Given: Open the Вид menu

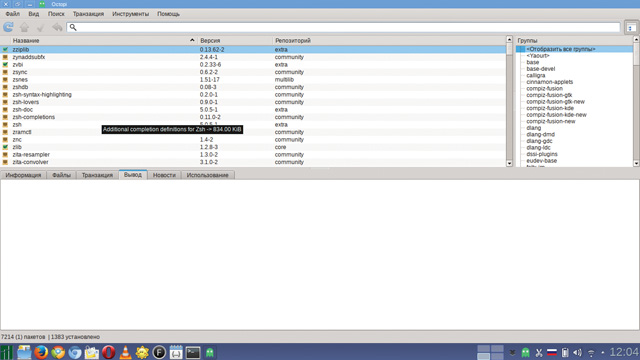Looking at the screenshot, I should (x=34, y=14).
